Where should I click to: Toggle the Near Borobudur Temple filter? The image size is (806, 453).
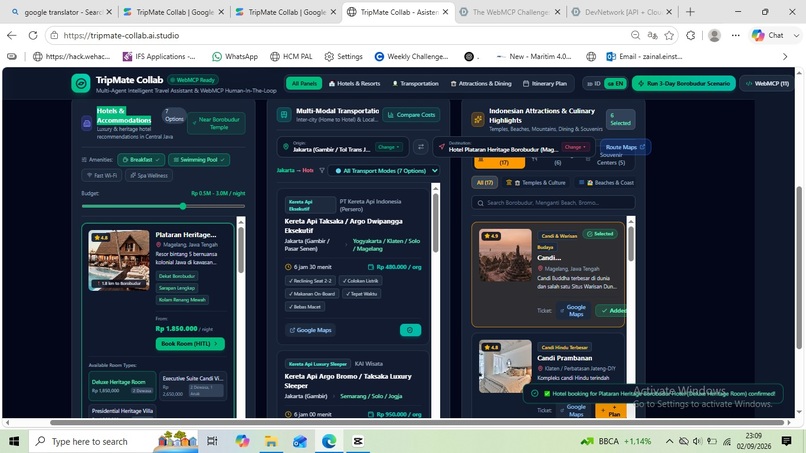(216, 123)
